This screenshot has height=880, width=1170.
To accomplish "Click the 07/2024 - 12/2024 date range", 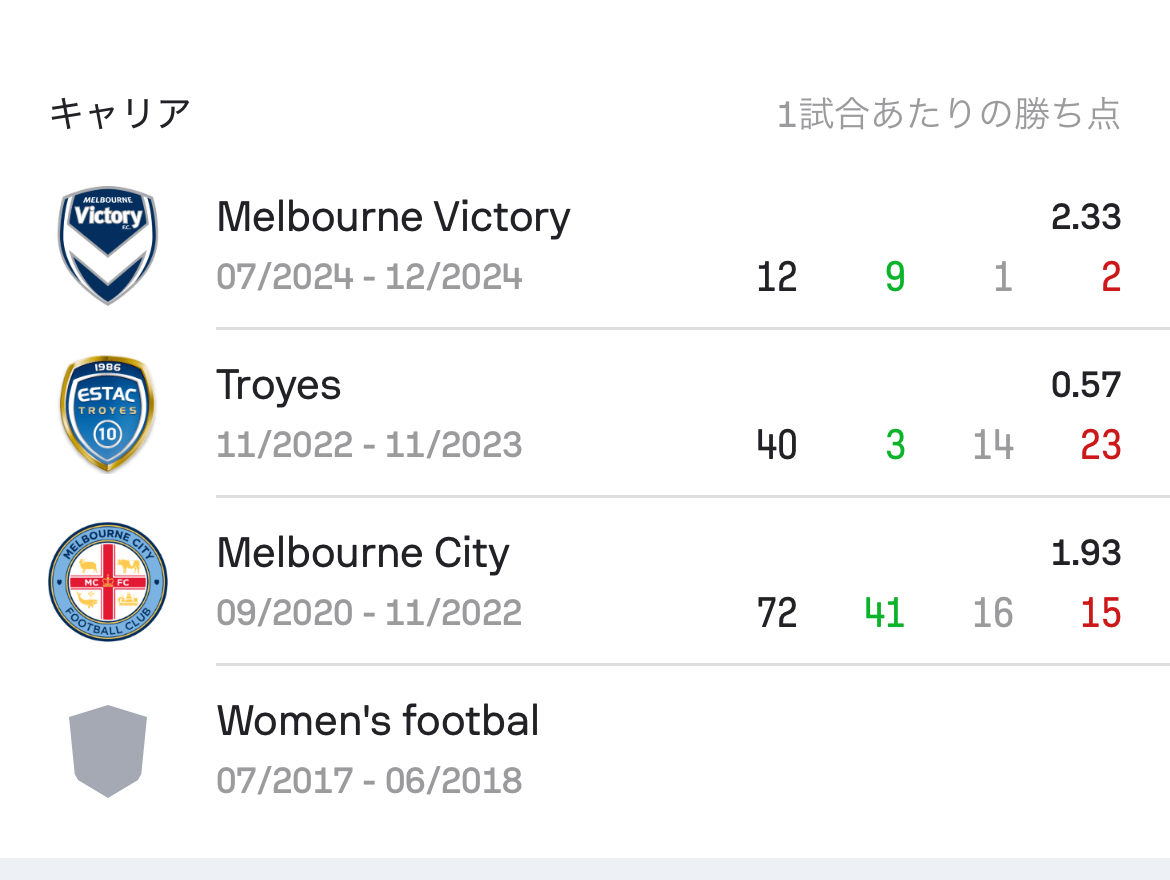I will tap(369, 277).
